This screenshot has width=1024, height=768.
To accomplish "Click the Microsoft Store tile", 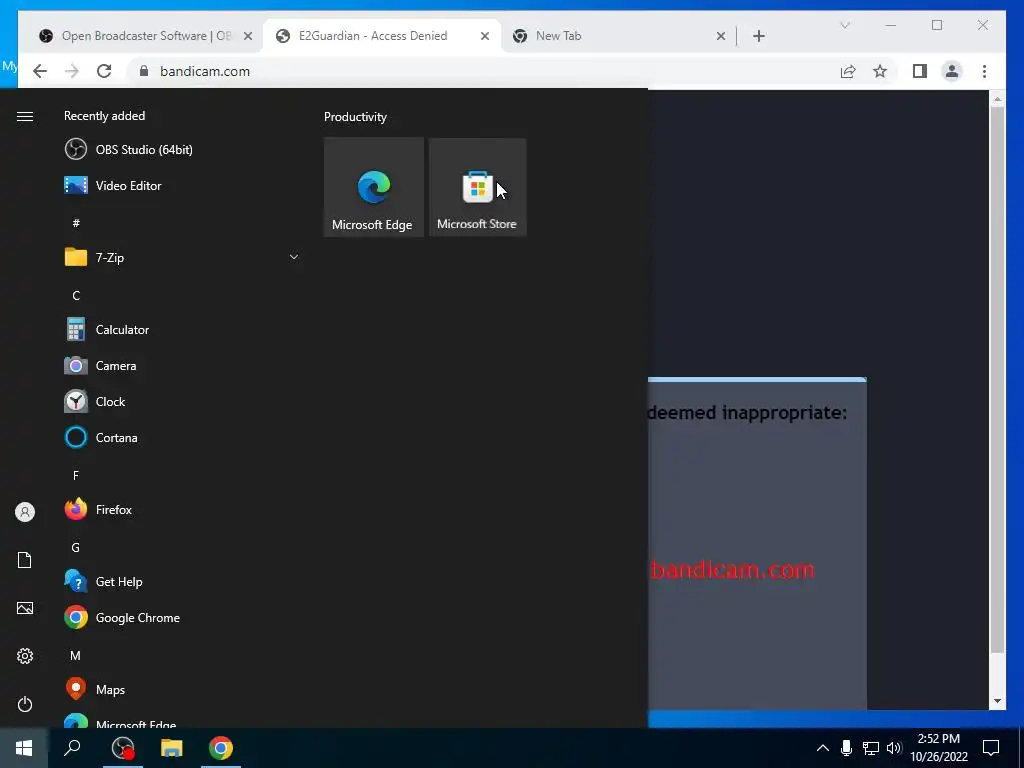I will point(477,187).
